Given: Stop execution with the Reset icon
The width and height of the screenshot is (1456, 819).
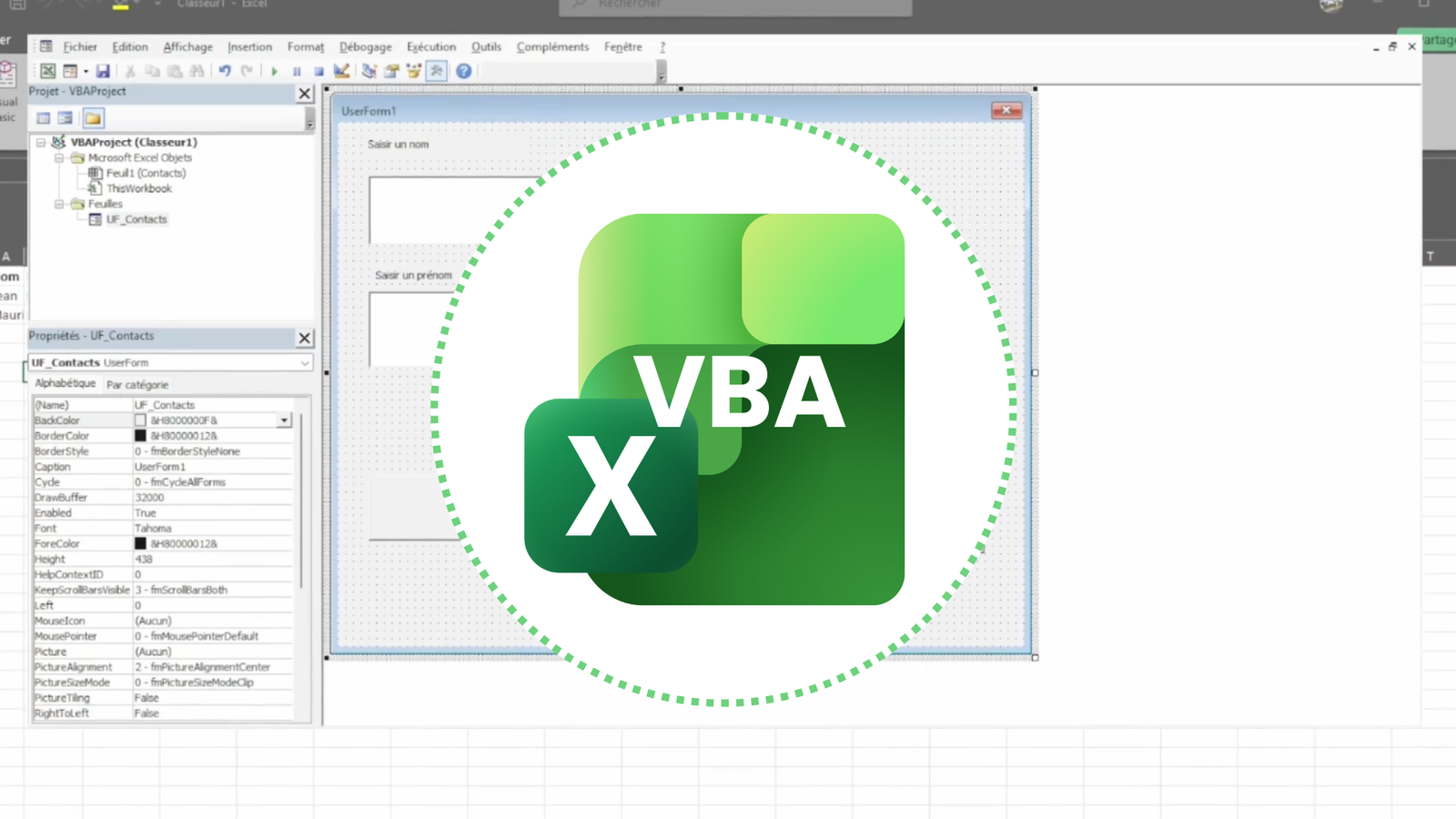Looking at the screenshot, I should 318,70.
